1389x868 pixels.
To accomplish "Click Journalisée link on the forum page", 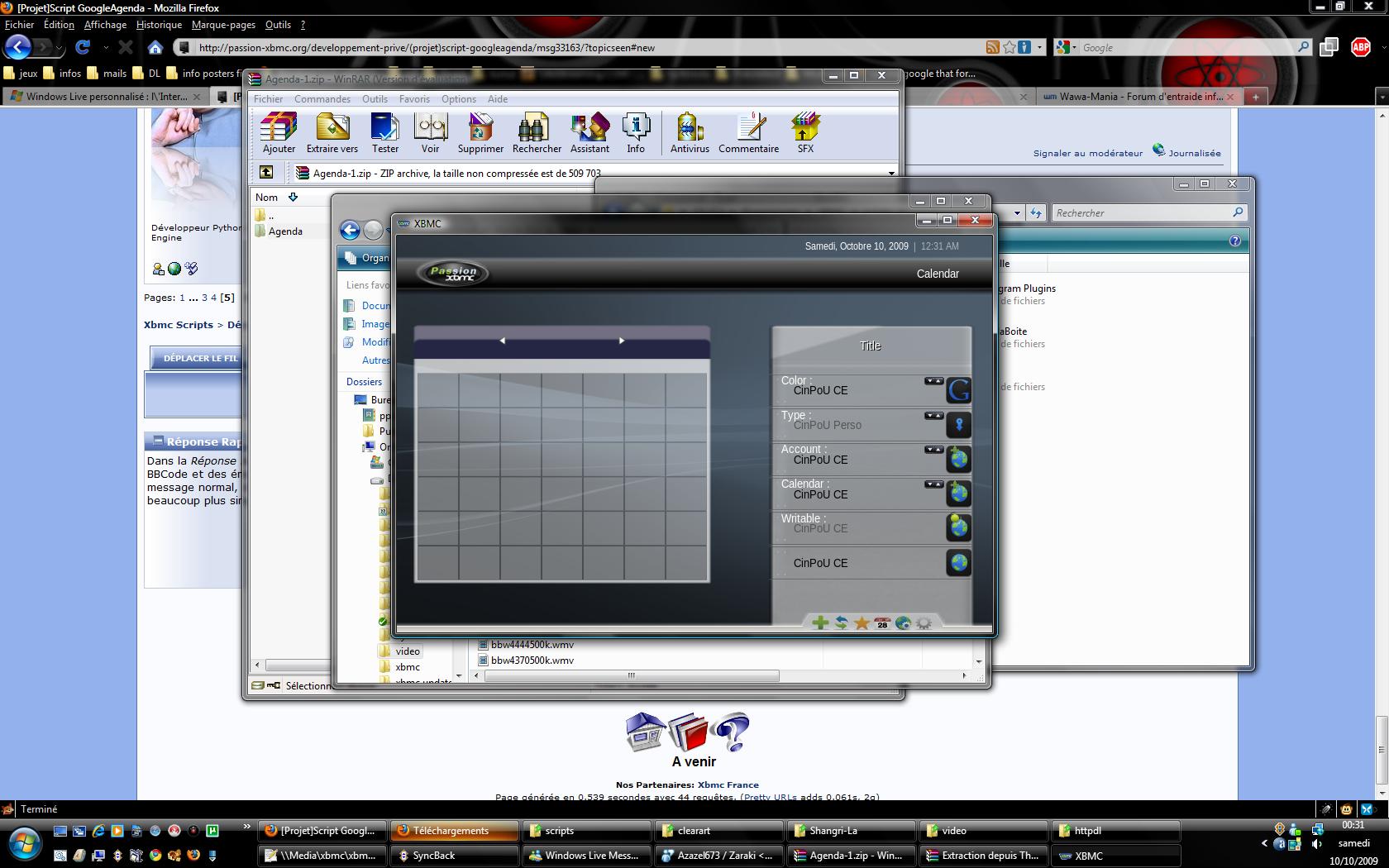I will [1194, 153].
